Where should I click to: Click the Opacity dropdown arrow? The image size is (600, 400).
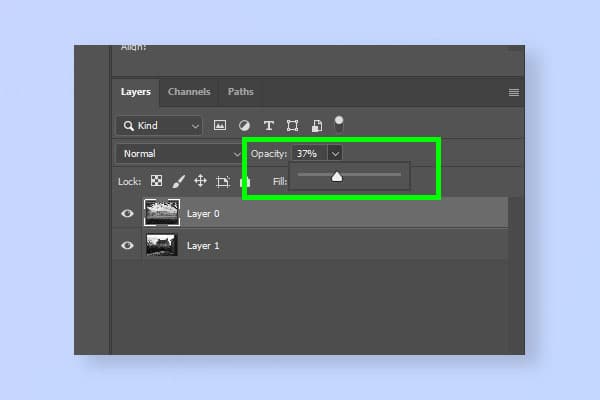335,154
